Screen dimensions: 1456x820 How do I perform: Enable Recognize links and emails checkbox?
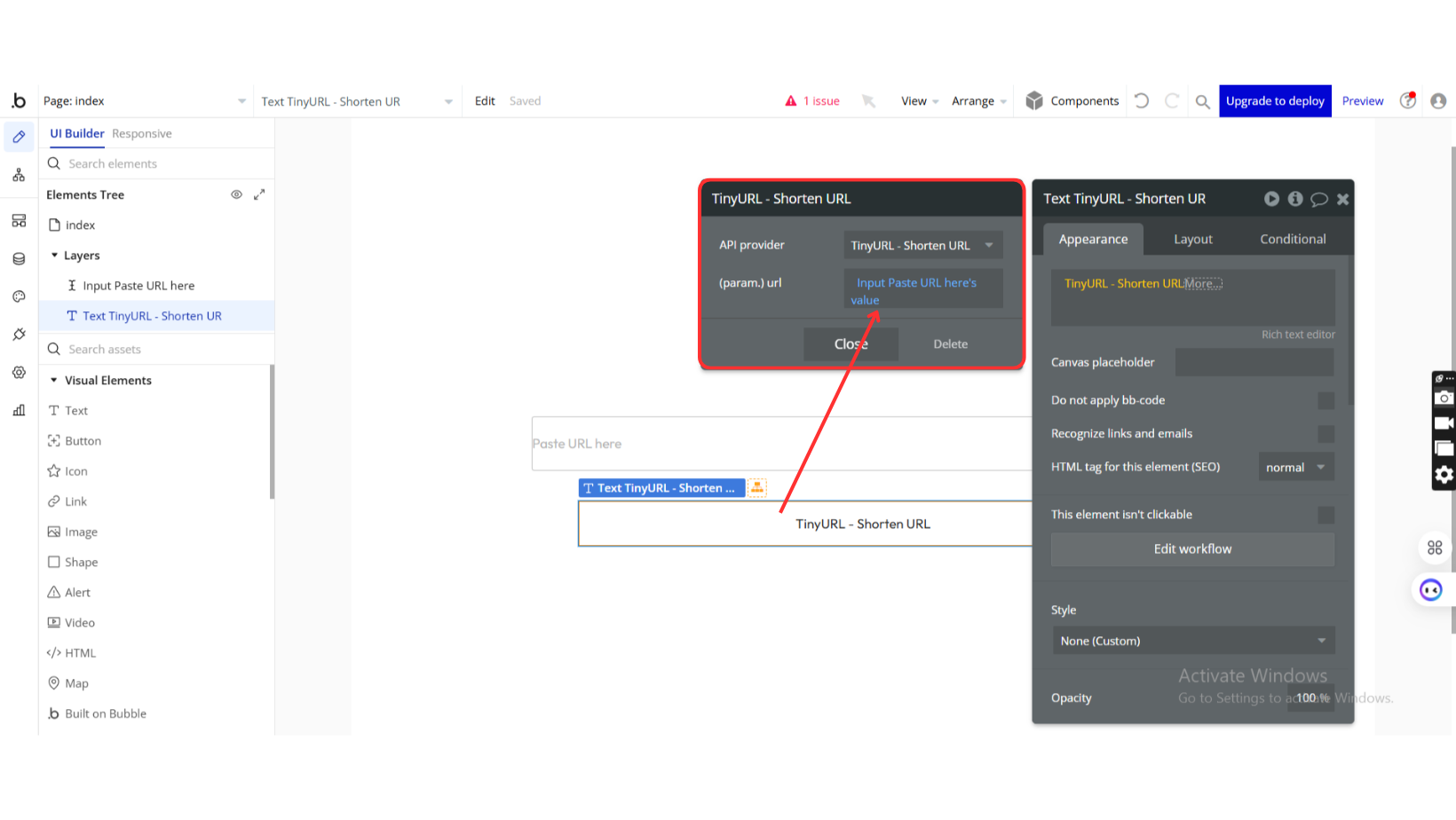[1326, 434]
